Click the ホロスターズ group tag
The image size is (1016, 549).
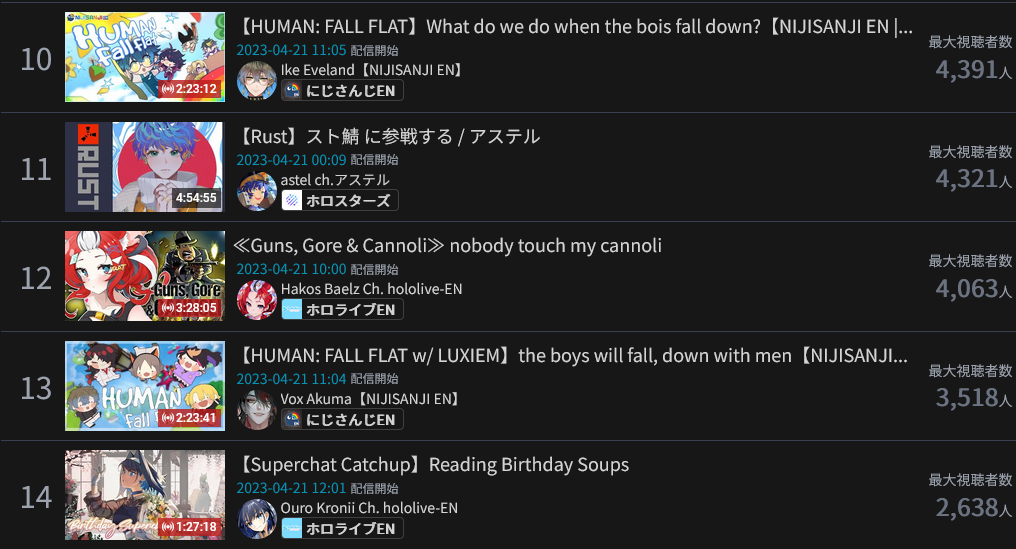(x=339, y=201)
